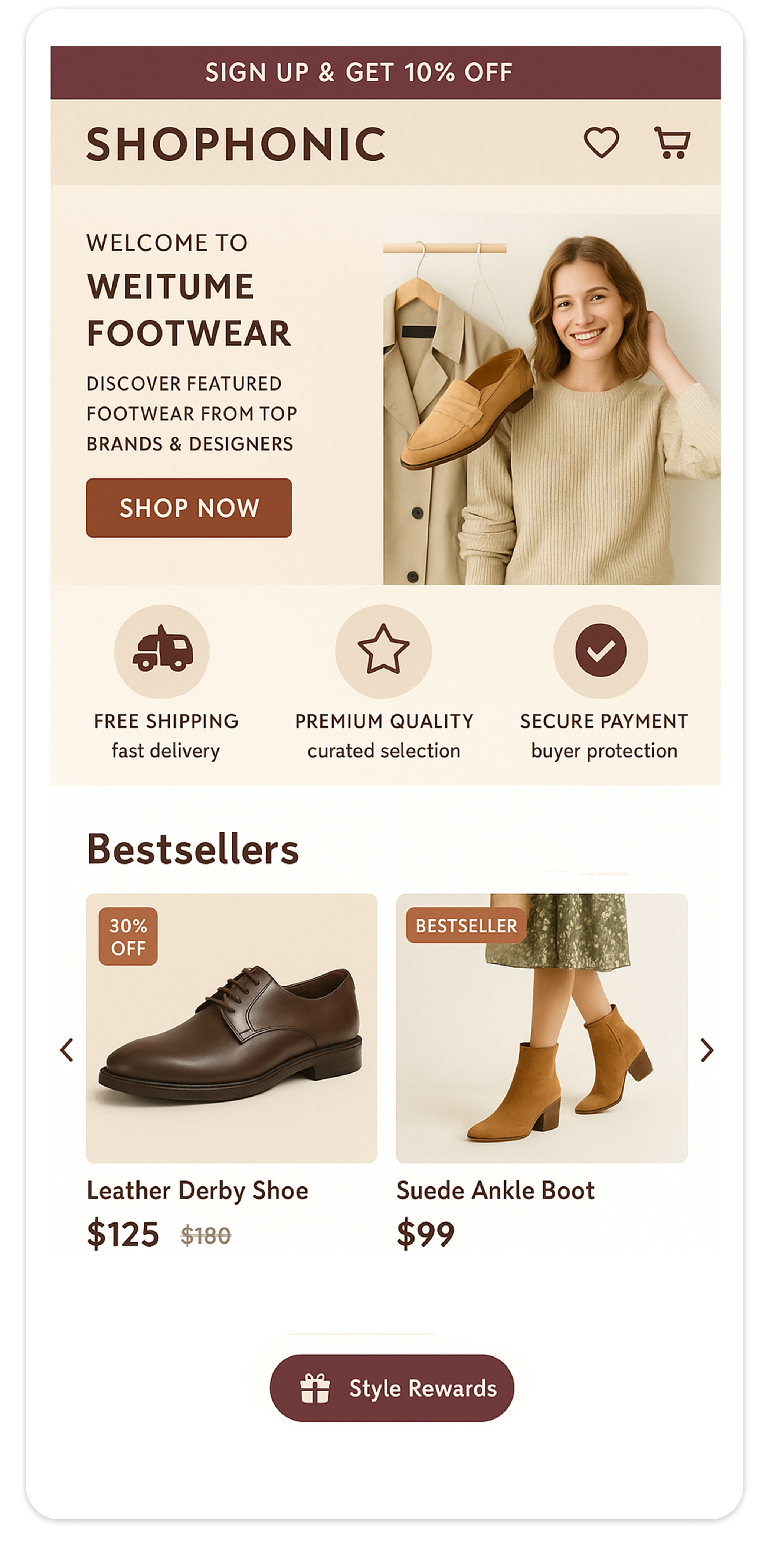772x1568 pixels.
Task: Click the 30% OFF badge
Action: (x=128, y=936)
